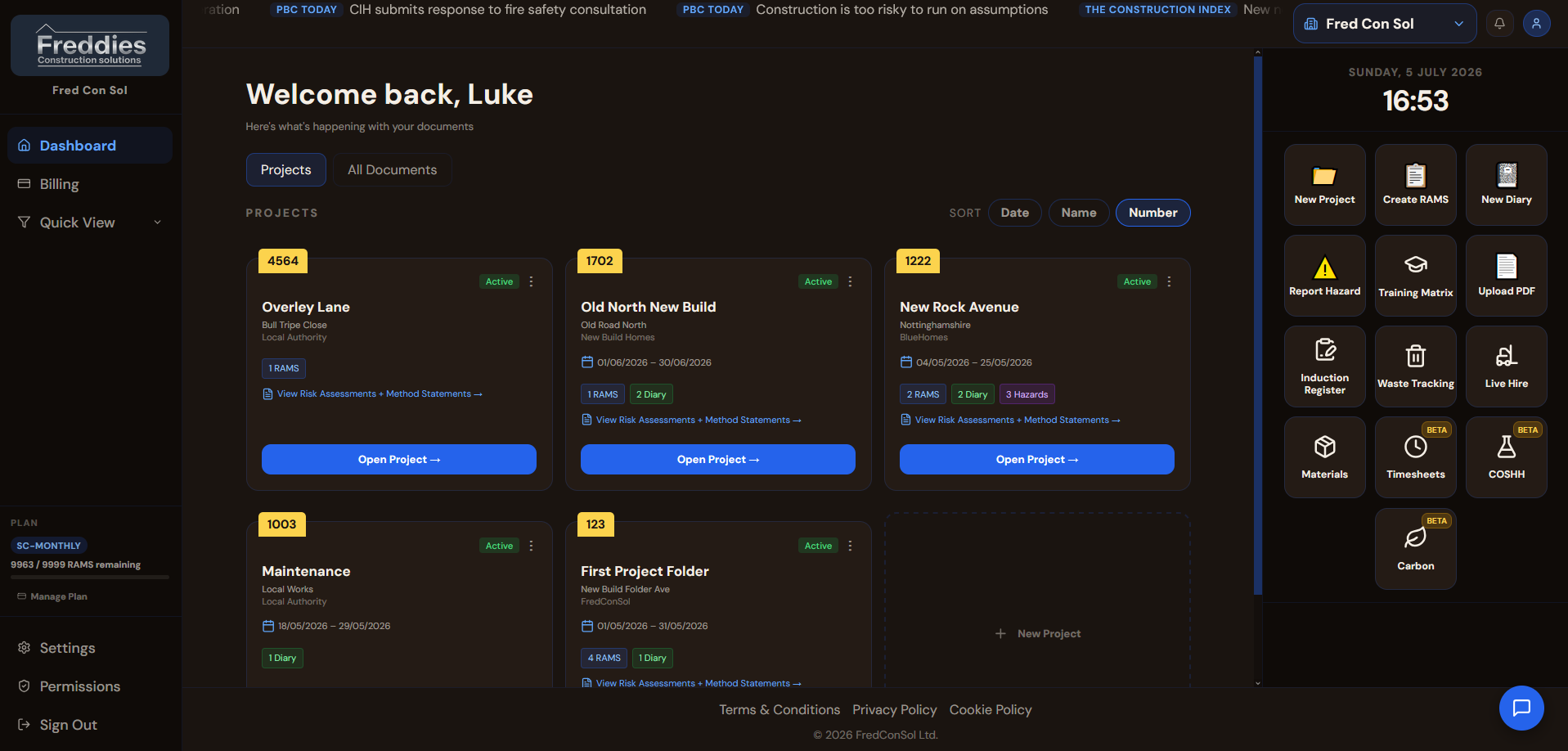Image resolution: width=1568 pixels, height=751 pixels.
Task: Sort projects by Name
Action: pos(1079,213)
